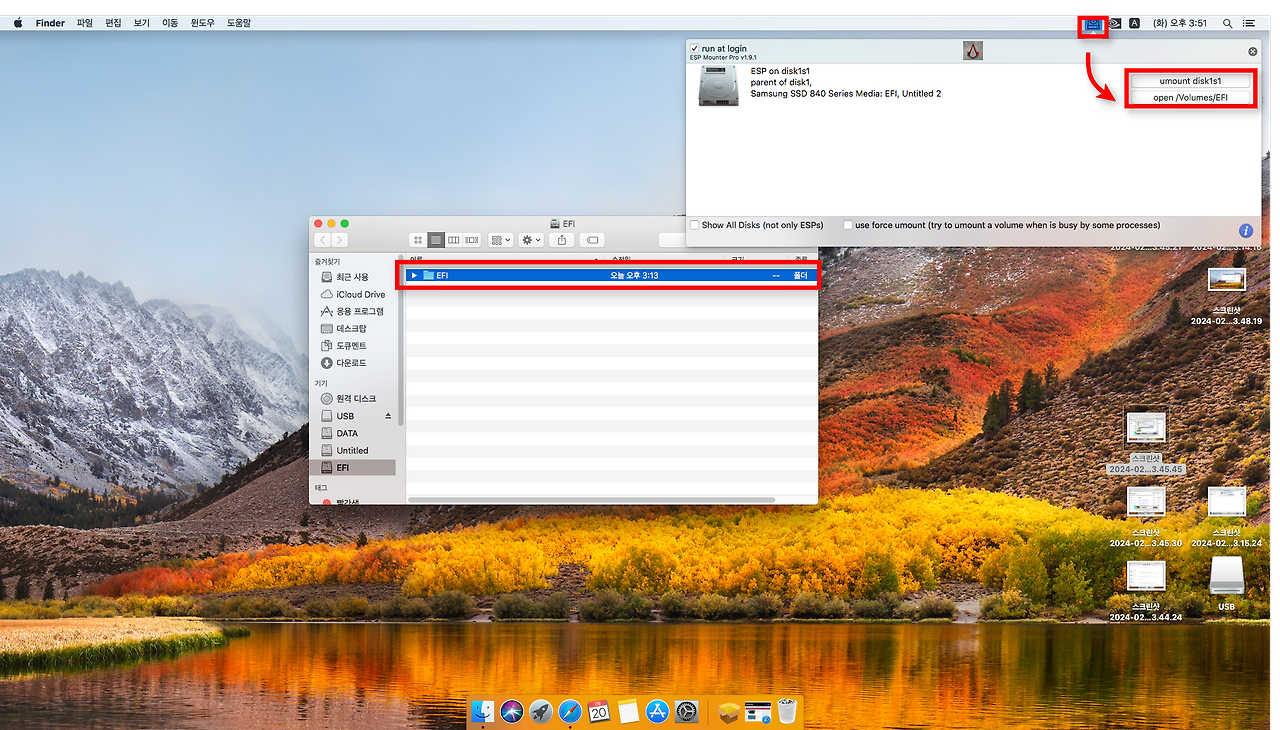Go back in the Finder window
Viewport: 1280px width, 730px height.
(x=323, y=240)
